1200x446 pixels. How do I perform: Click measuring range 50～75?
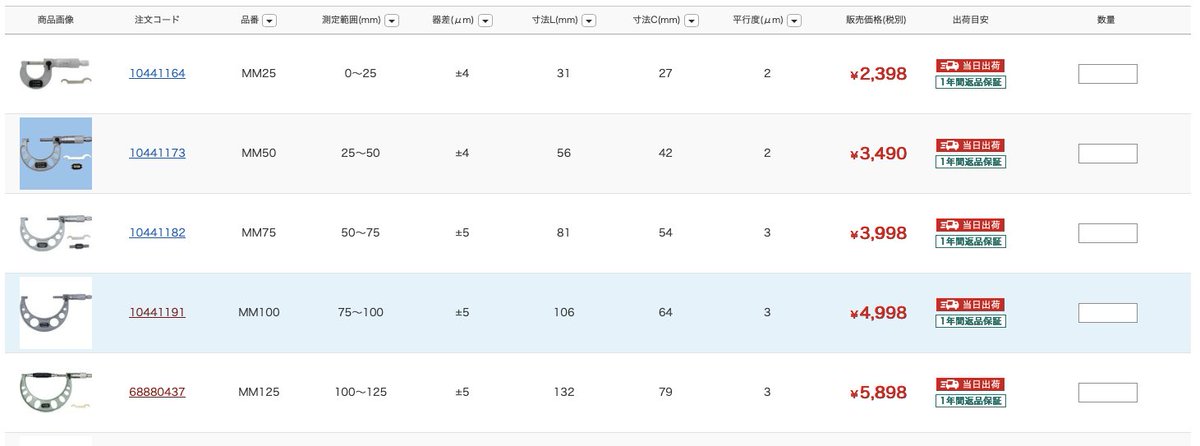360,233
